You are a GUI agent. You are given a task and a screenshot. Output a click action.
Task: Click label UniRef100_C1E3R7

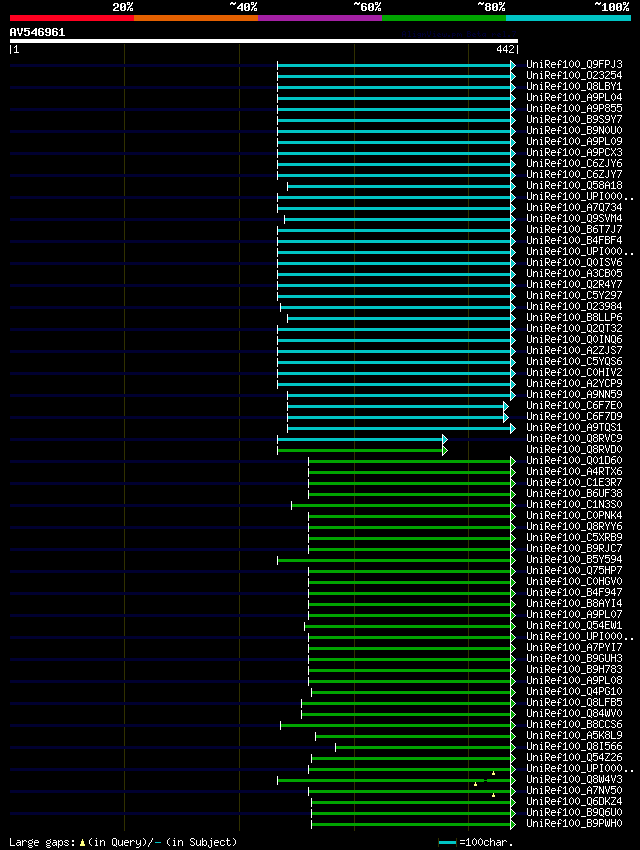pyautogui.click(x=574, y=482)
